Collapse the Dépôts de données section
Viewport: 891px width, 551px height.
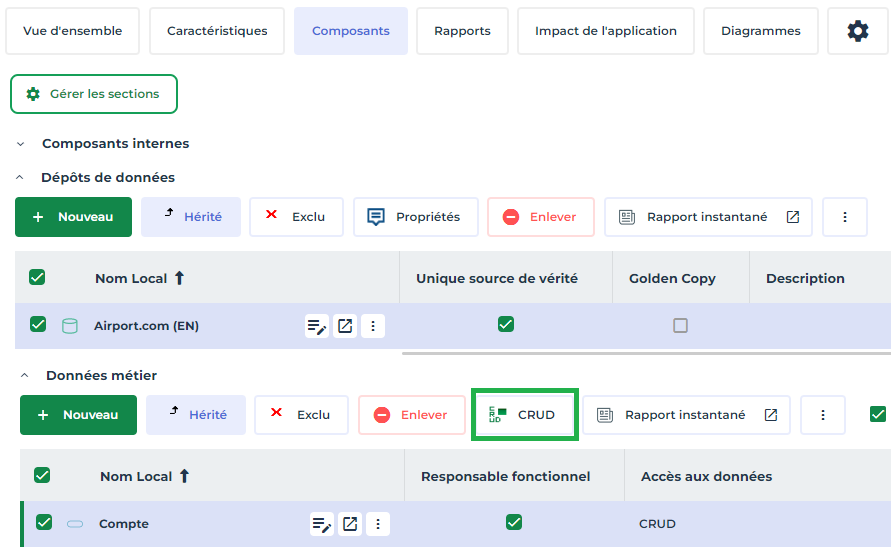click(20, 178)
